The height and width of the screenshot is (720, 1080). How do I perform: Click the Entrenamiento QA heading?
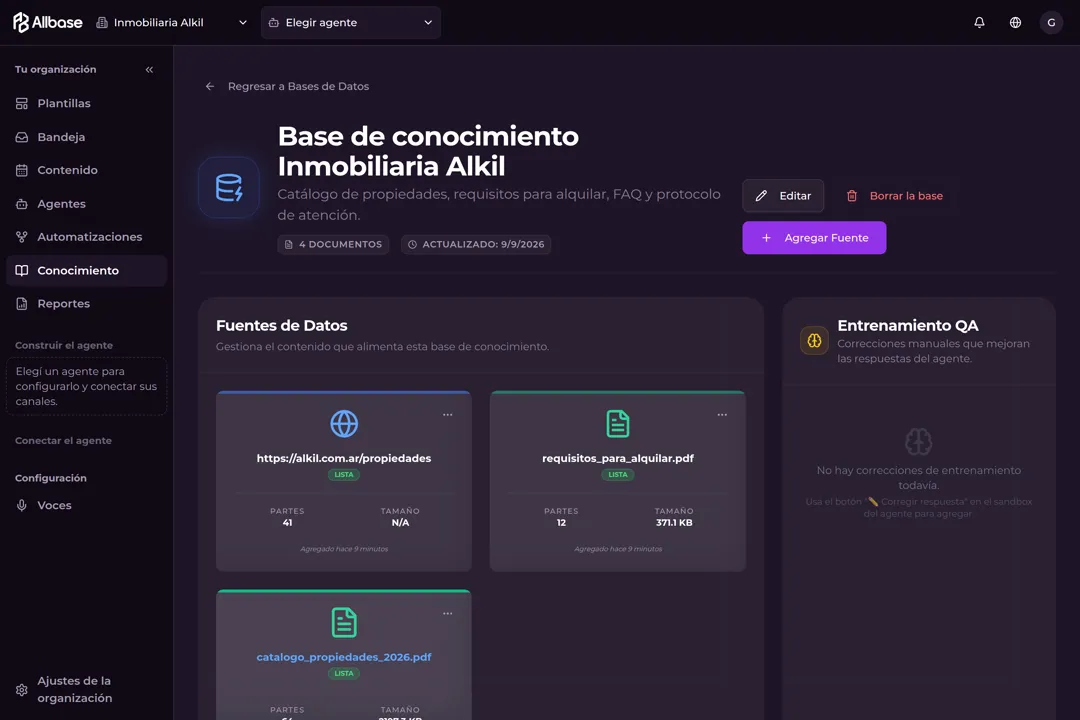tap(907, 325)
